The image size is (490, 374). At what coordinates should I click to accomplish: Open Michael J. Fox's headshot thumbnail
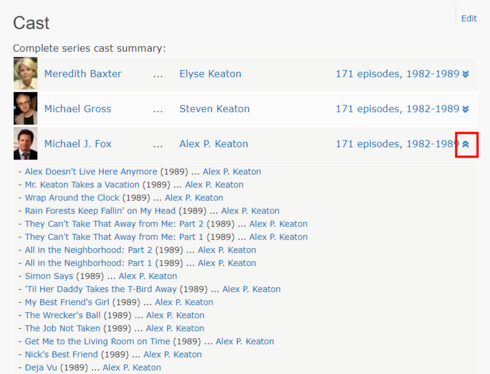25,144
